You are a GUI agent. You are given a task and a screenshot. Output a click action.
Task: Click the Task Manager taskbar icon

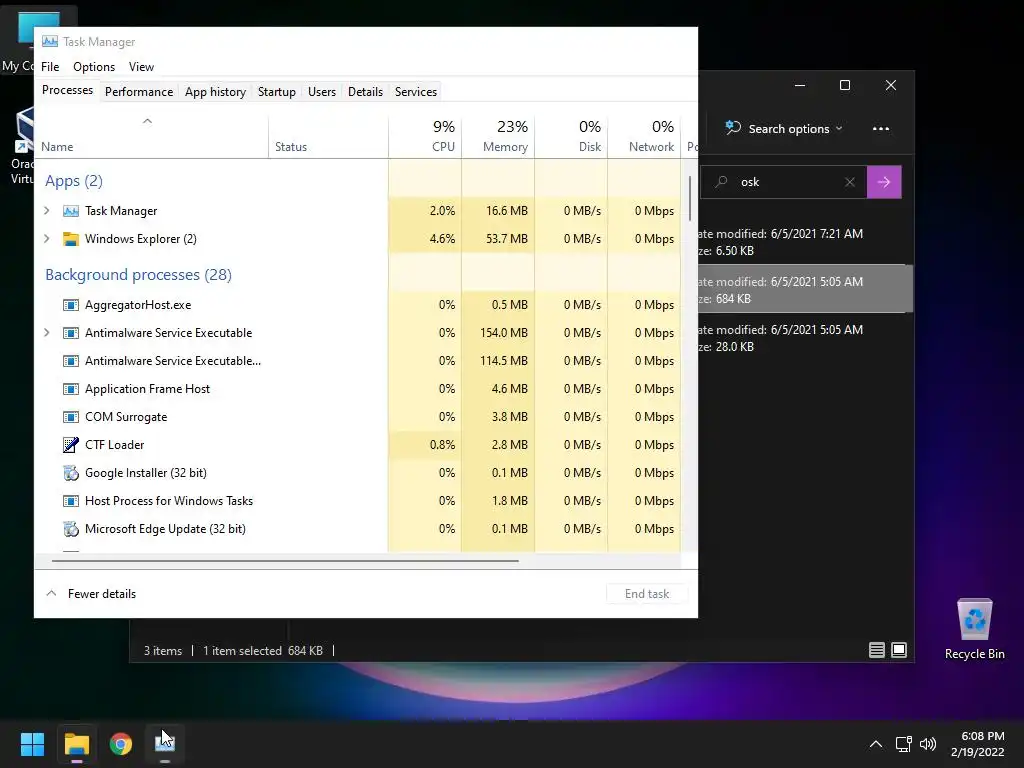[165, 744]
